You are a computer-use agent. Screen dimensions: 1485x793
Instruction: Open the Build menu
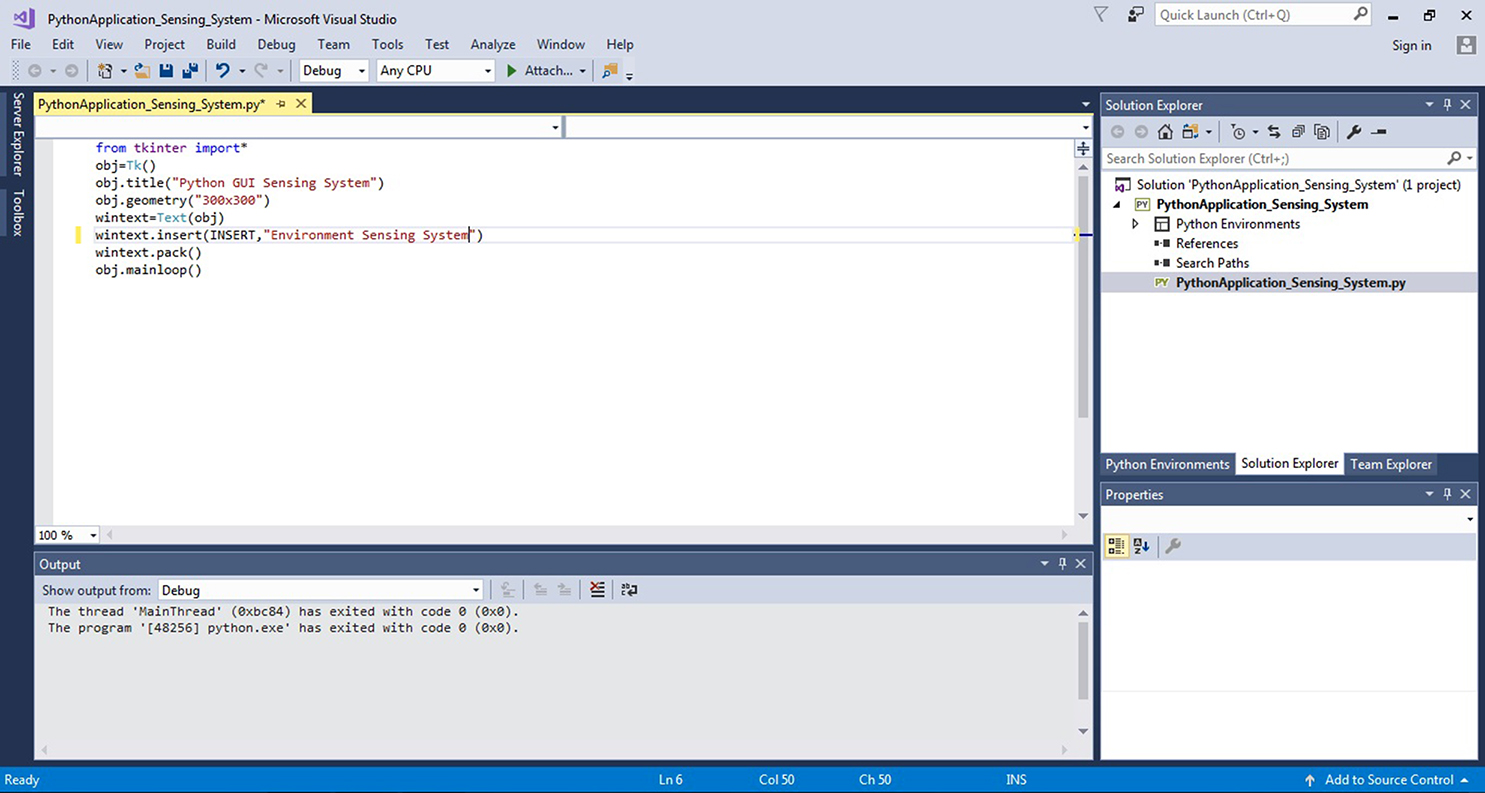coord(221,44)
